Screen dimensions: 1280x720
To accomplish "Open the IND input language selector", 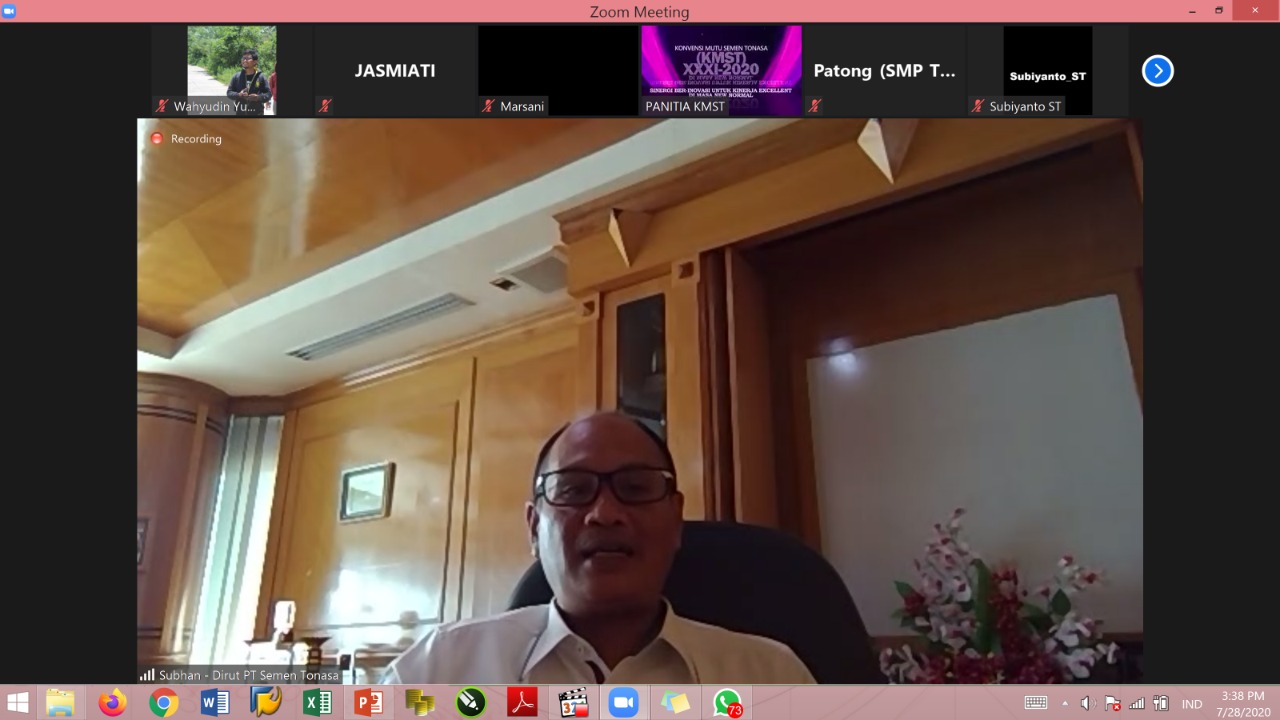I will pyautogui.click(x=1192, y=703).
